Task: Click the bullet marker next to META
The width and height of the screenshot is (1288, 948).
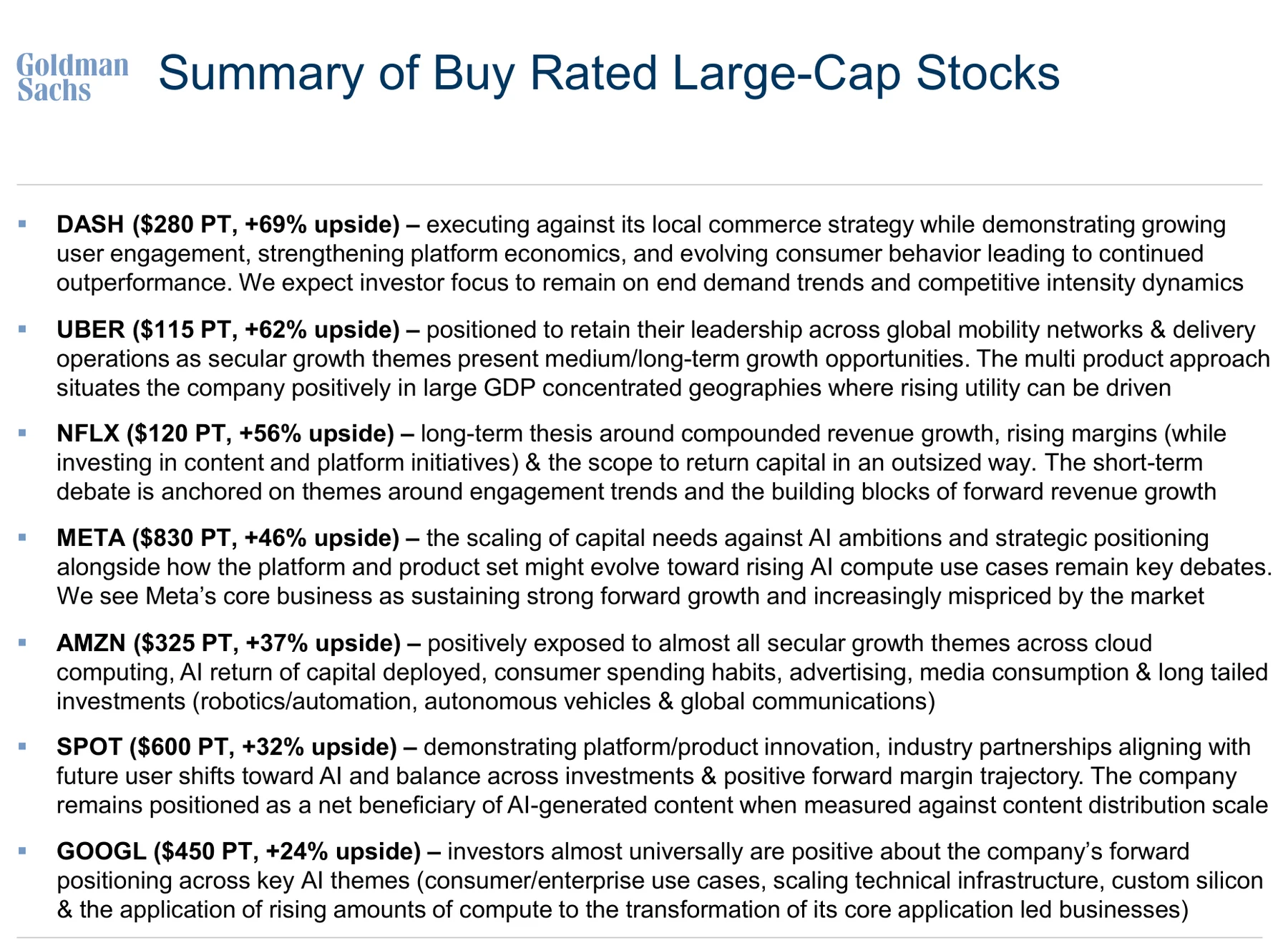Action: pos(21,538)
